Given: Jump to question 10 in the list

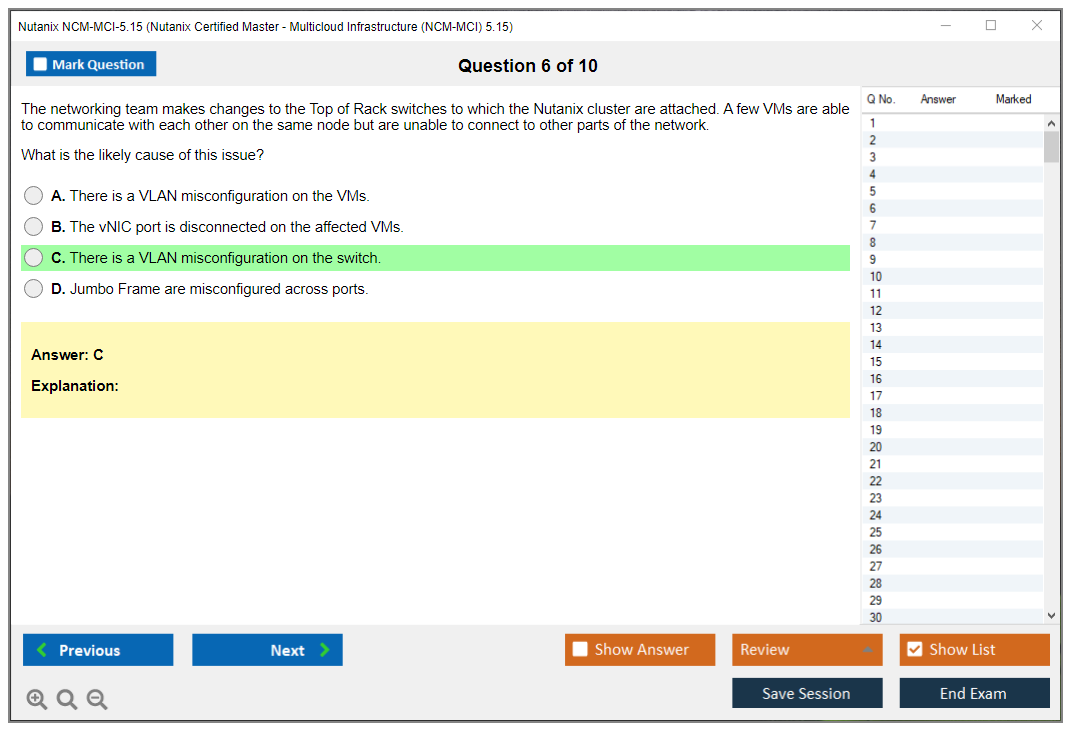Looking at the screenshot, I should [876, 277].
